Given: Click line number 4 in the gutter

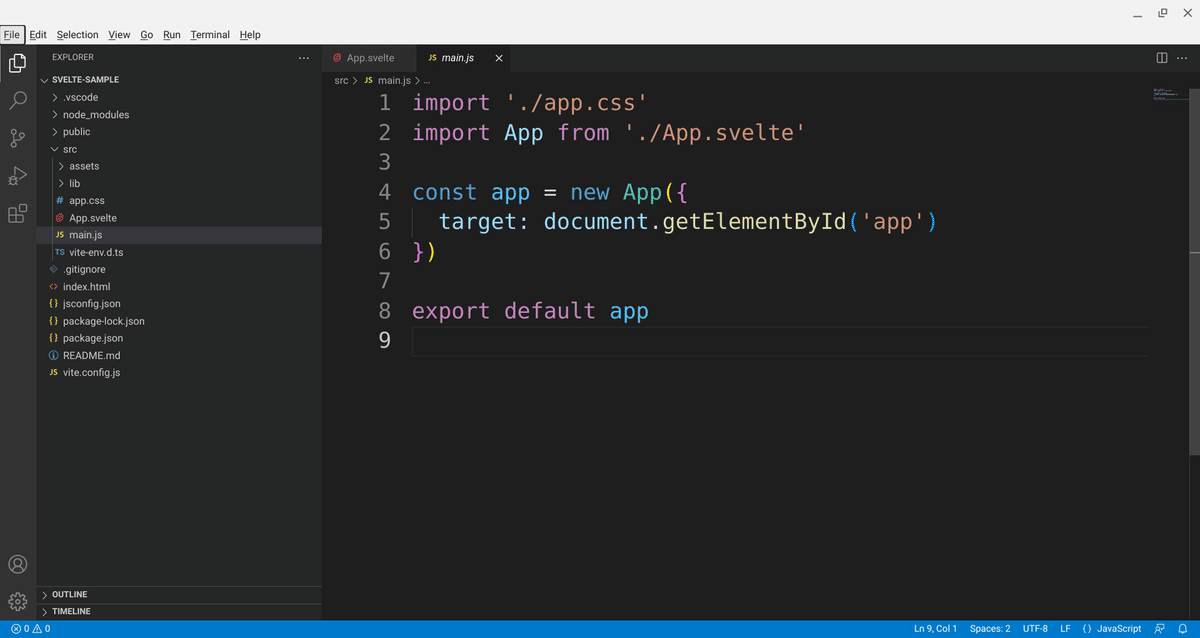Looking at the screenshot, I should 385,192.
